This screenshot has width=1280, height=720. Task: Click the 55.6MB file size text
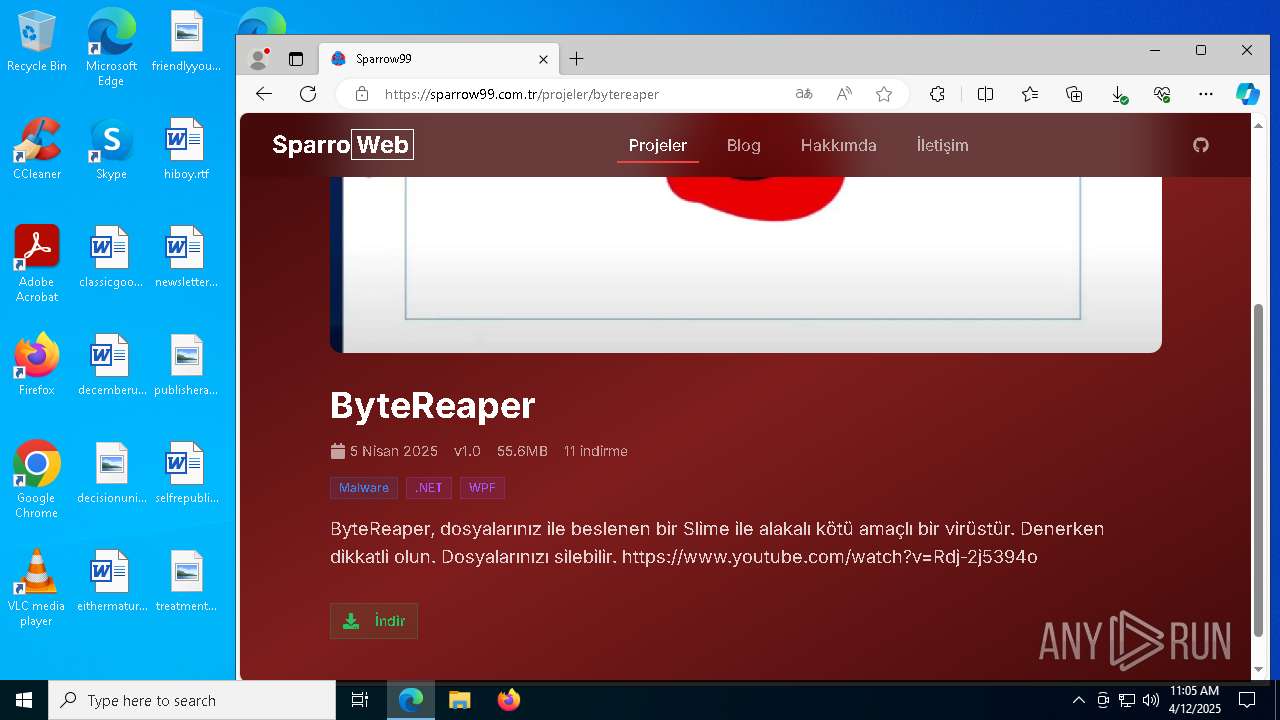(522, 451)
